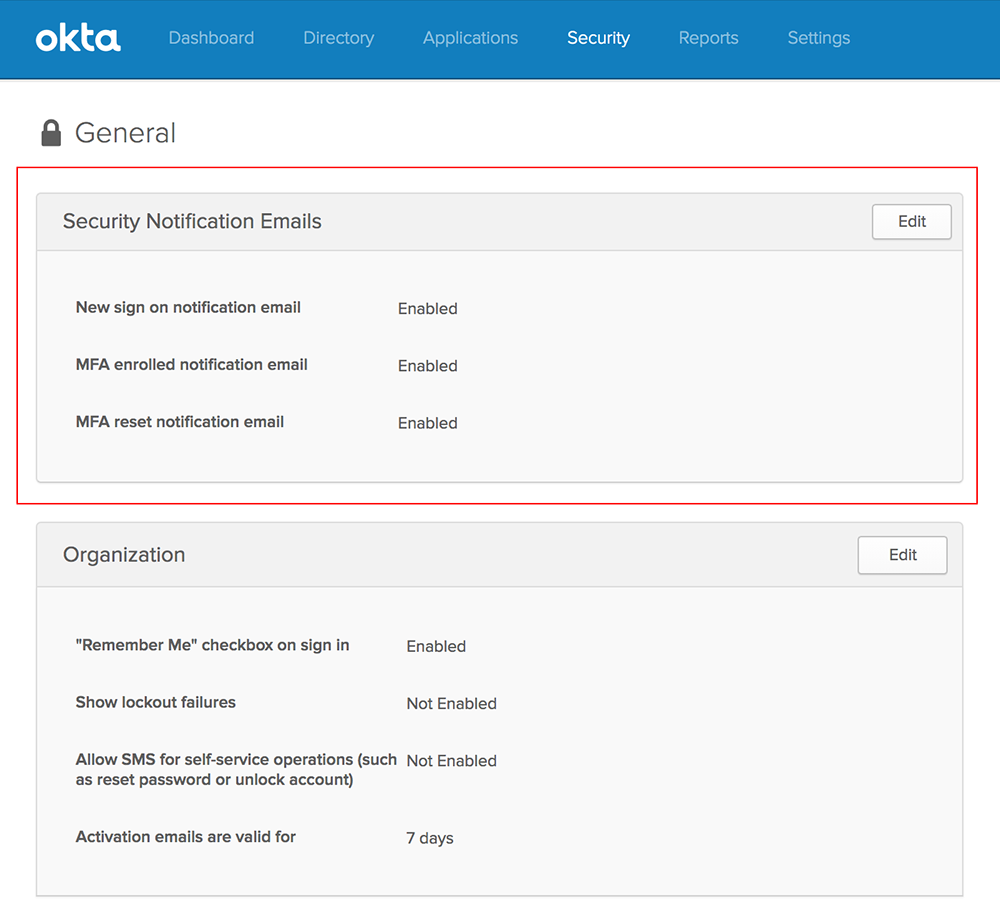Open the Applications menu
The height and width of the screenshot is (913, 1000).
click(x=471, y=38)
